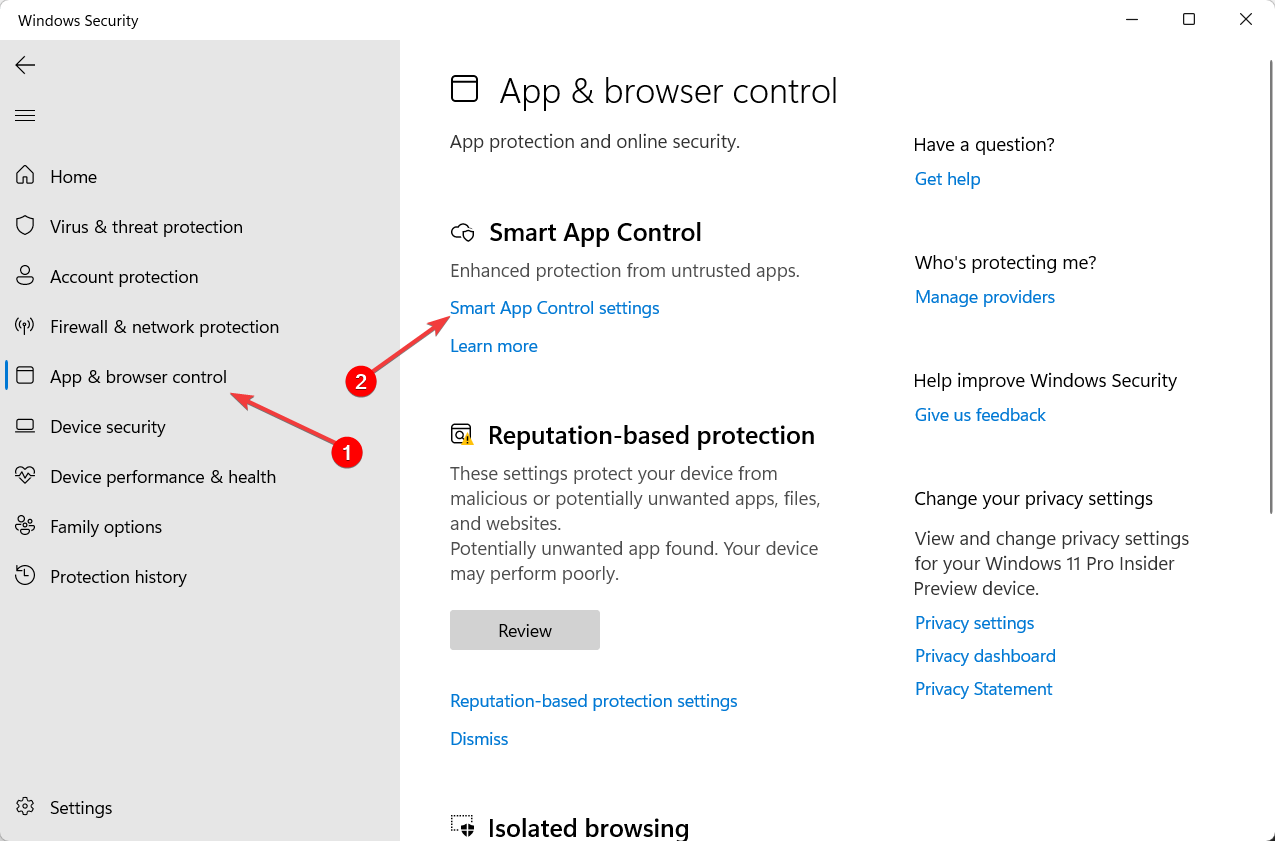Viewport: 1275px width, 841px height.
Task: Open the Privacy dashboard
Action: pos(984,655)
